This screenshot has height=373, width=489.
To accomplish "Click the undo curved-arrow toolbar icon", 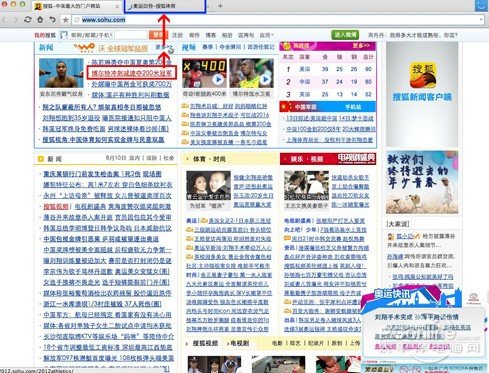I will 52,20.
